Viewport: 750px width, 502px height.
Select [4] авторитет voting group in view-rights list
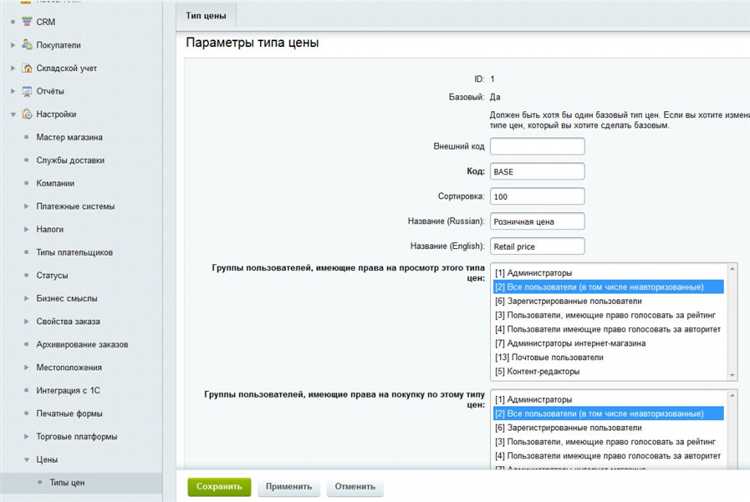tap(608, 329)
